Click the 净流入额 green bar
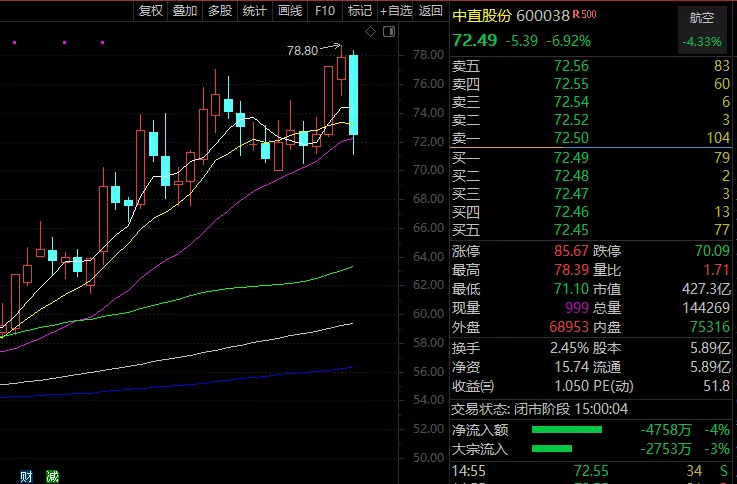The height and width of the screenshot is (484, 737). [566, 430]
